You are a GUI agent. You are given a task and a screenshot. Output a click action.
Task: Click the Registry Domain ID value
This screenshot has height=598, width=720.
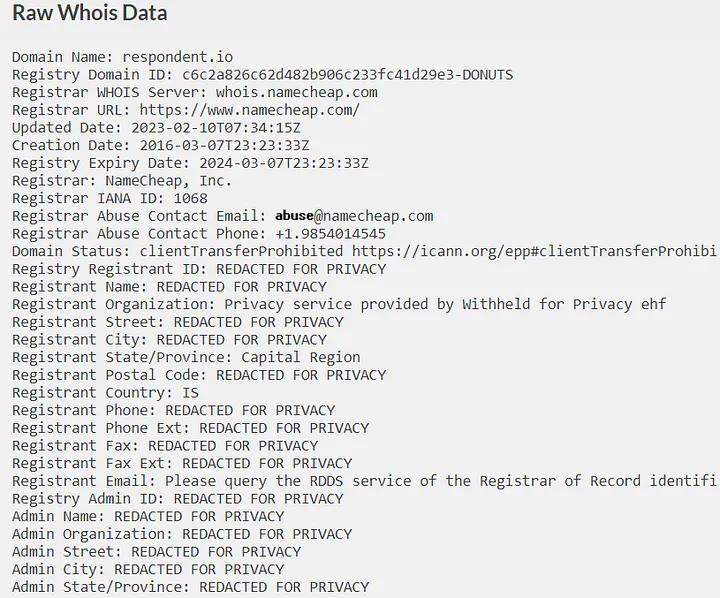tap(348, 75)
